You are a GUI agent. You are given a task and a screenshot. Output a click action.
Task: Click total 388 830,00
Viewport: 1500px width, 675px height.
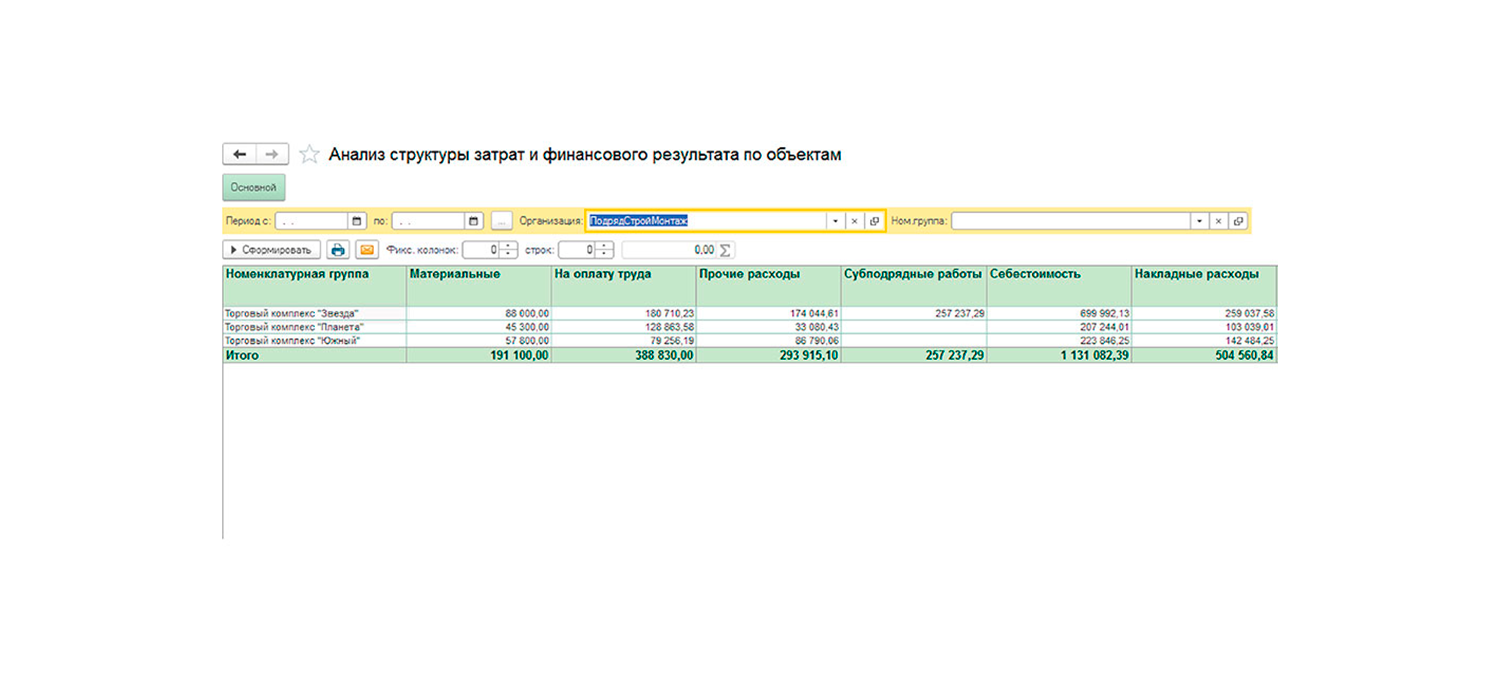(x=624, y=355)
